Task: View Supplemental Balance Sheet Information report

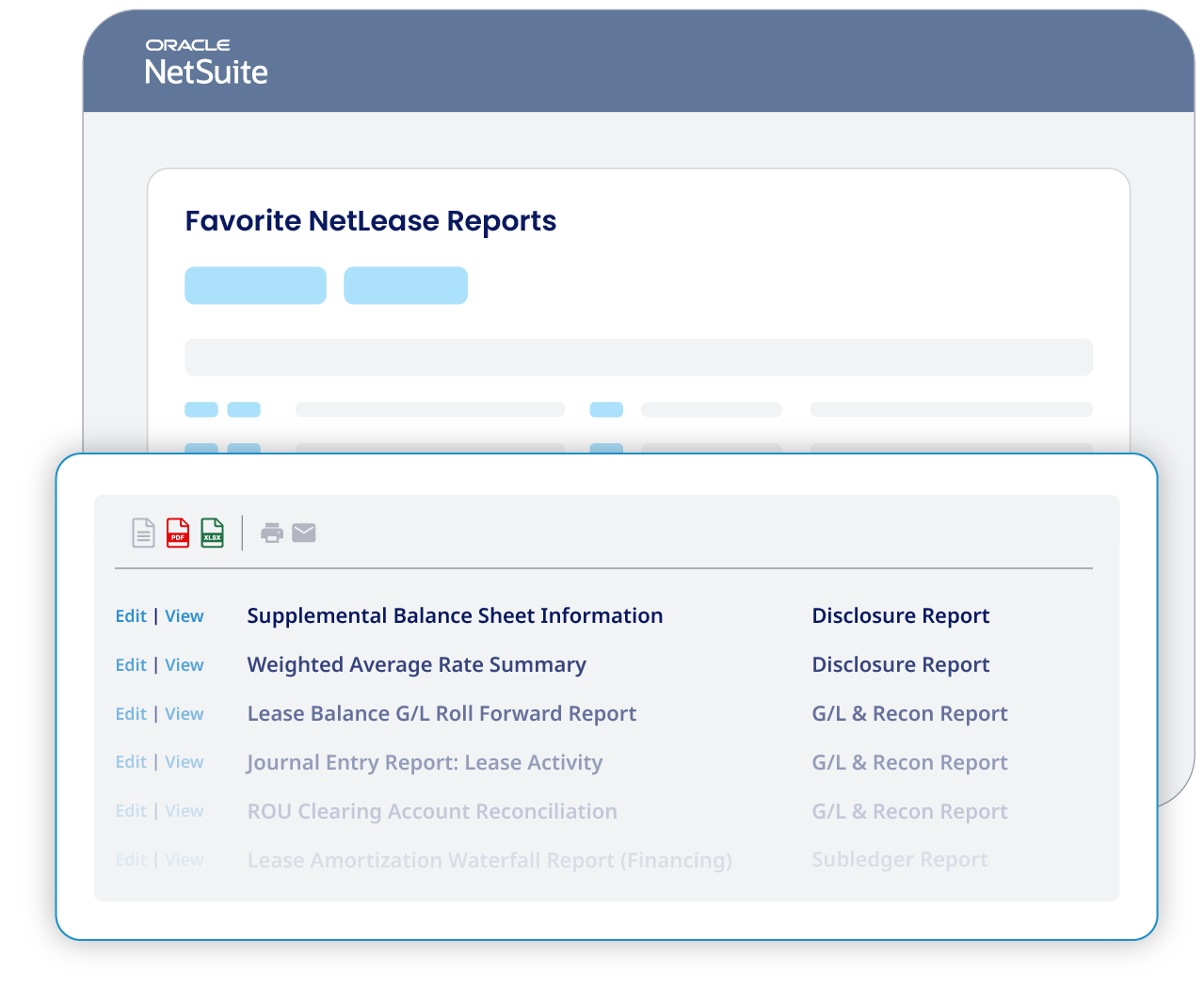Action: [185, 616]
